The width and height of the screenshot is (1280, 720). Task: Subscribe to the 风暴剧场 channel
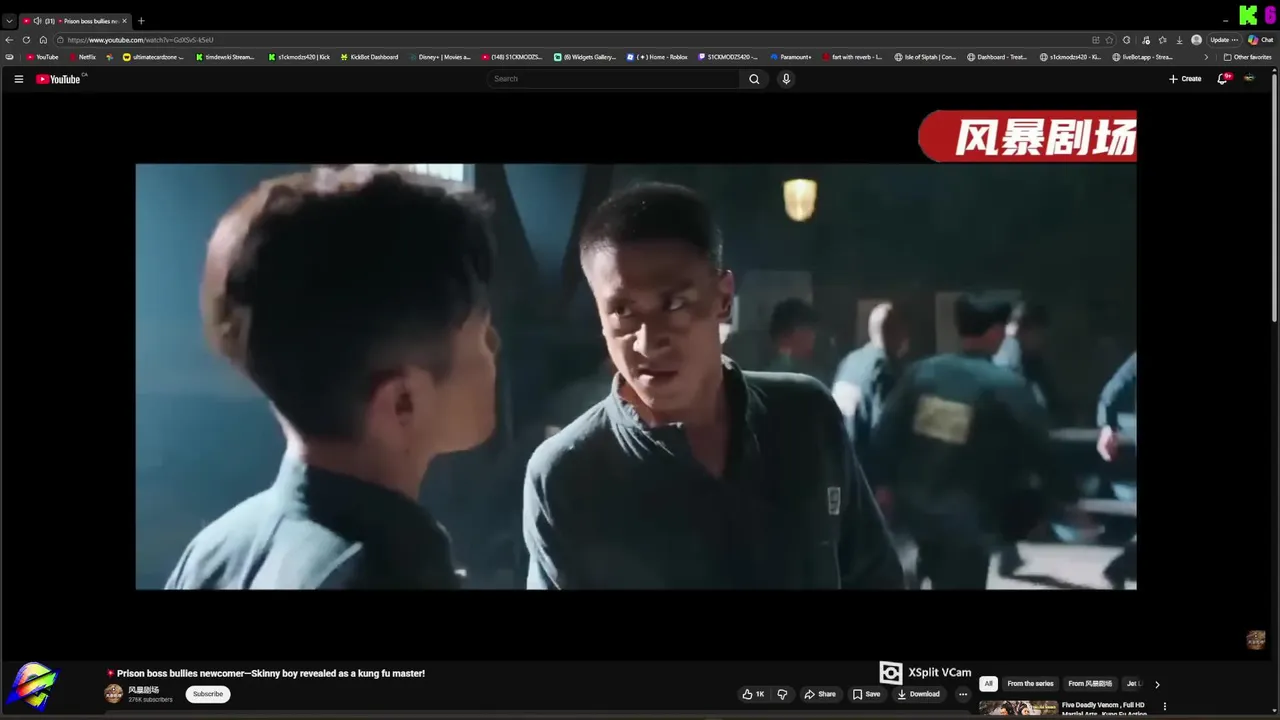208,694
